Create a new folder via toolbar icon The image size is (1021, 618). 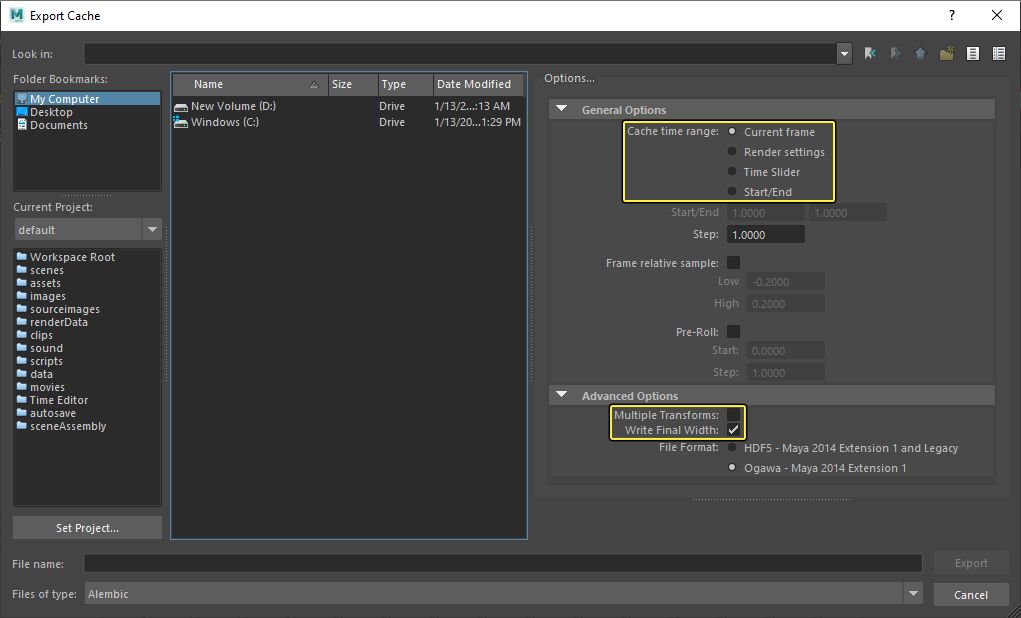click(946, 53)
